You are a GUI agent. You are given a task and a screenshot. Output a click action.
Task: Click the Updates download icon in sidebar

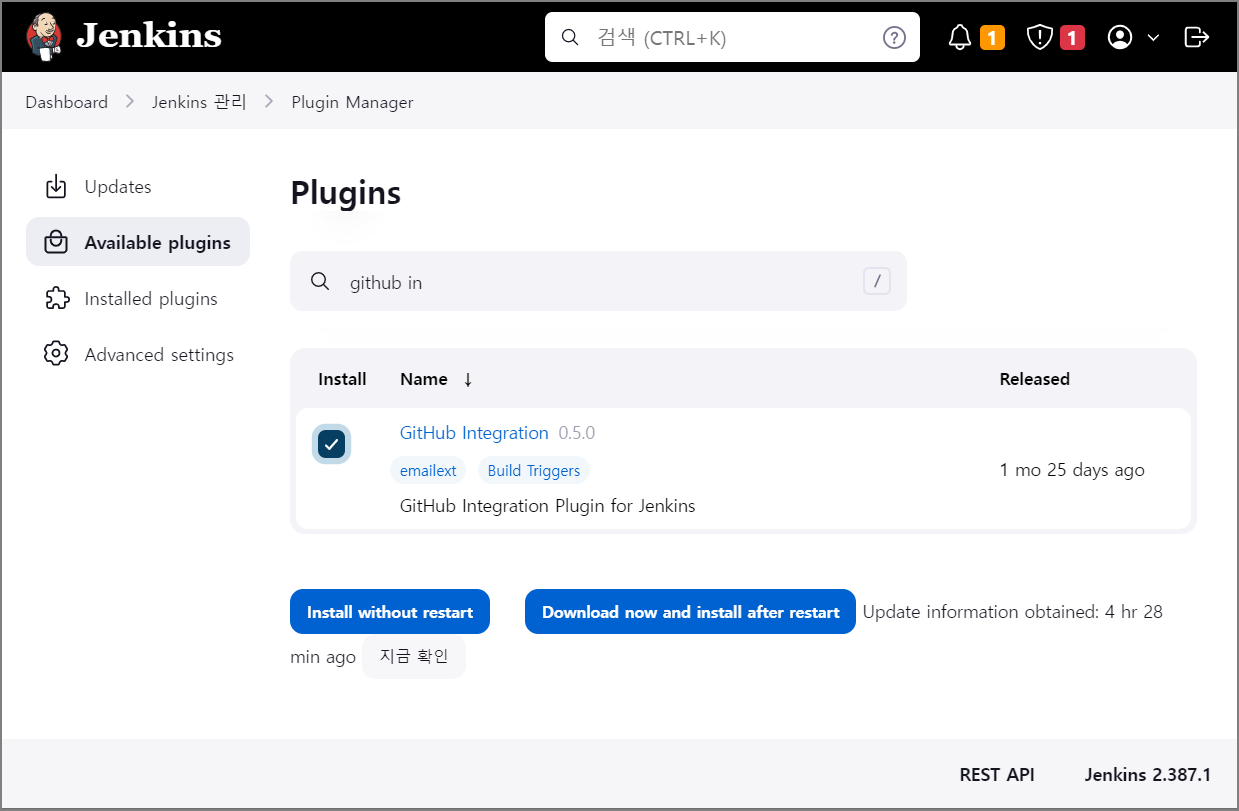coord(56,187)
